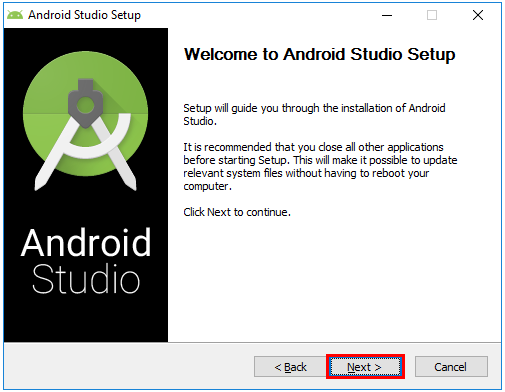Image resolution: width=505 pixels, height=392 pixels.
Task: Click the Next > button to continue
Action: [365, 367]
